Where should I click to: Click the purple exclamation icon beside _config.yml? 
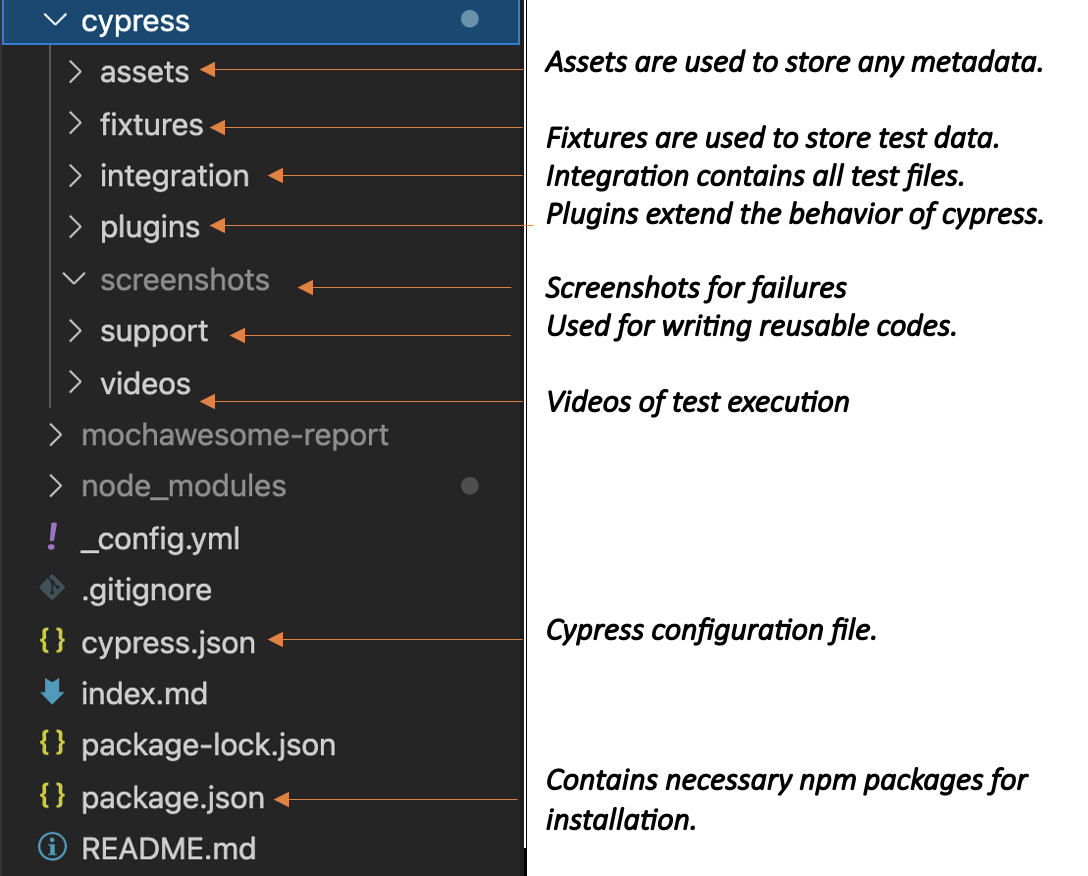(x=52, y=538)
